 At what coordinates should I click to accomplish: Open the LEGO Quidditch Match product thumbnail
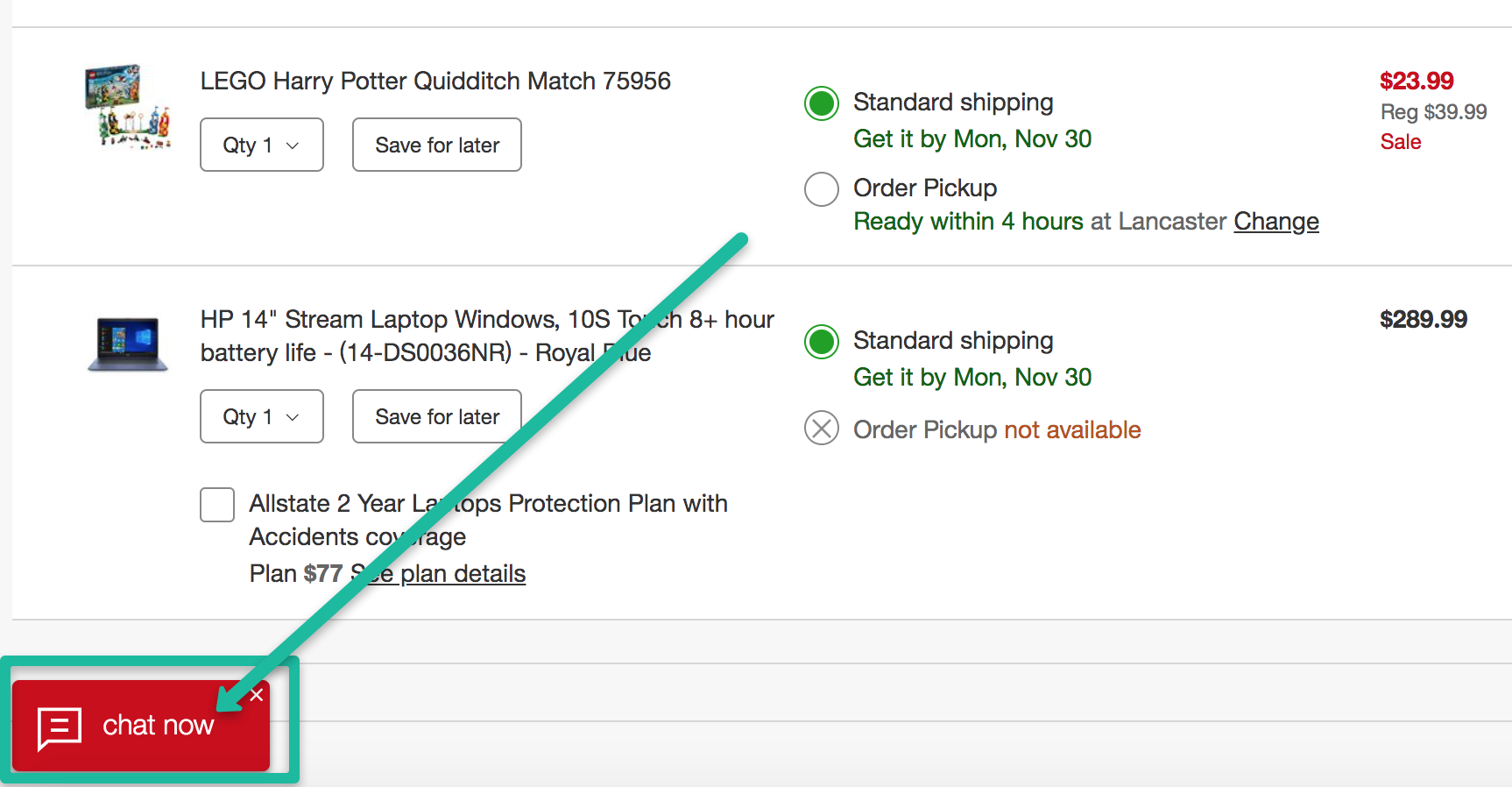click(x=128, y=106)
